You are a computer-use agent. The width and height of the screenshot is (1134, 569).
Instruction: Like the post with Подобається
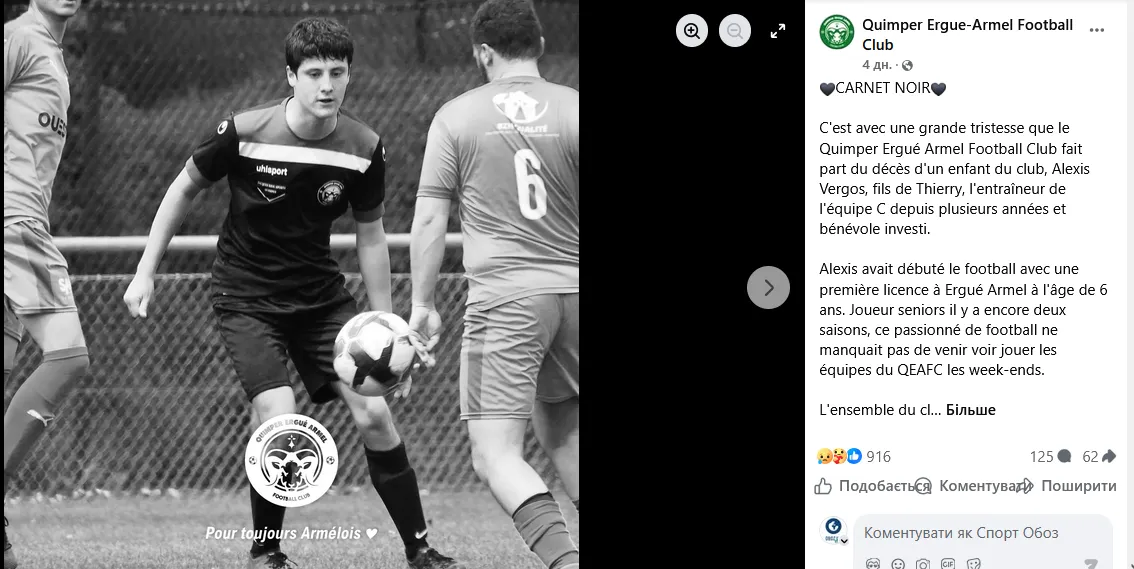click(871, 486)
